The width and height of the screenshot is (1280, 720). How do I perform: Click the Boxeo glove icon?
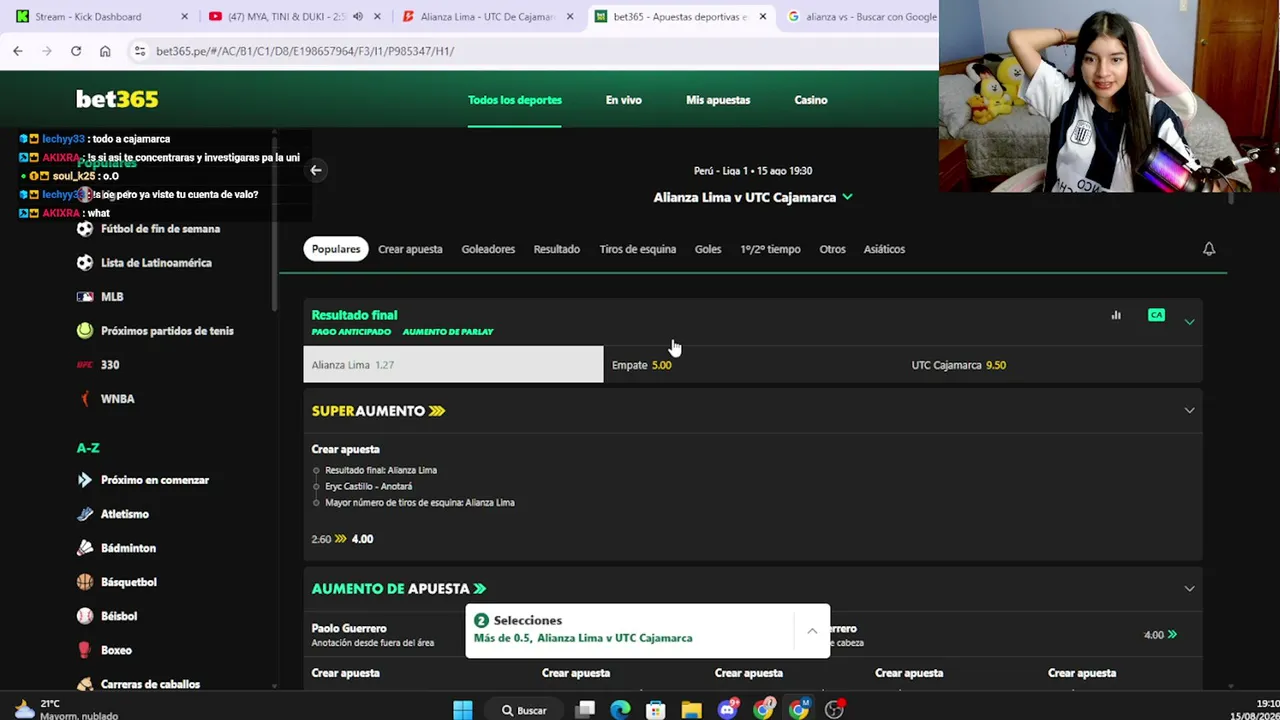pos(85,650)
